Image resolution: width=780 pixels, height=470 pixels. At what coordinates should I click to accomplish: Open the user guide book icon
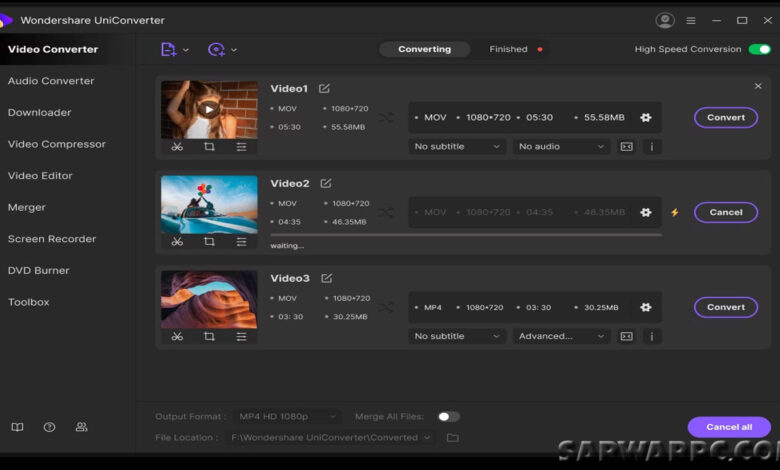coord(17,427)
